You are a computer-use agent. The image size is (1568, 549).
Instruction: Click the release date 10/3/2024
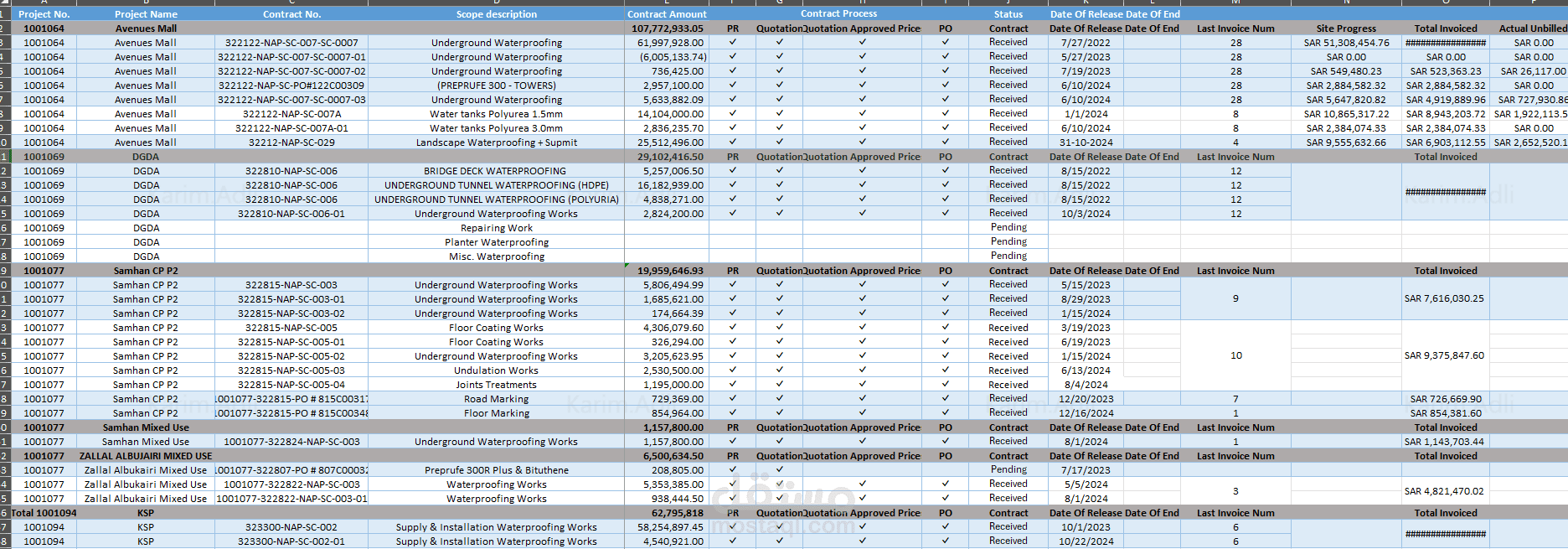click(x=1086, y=214)
